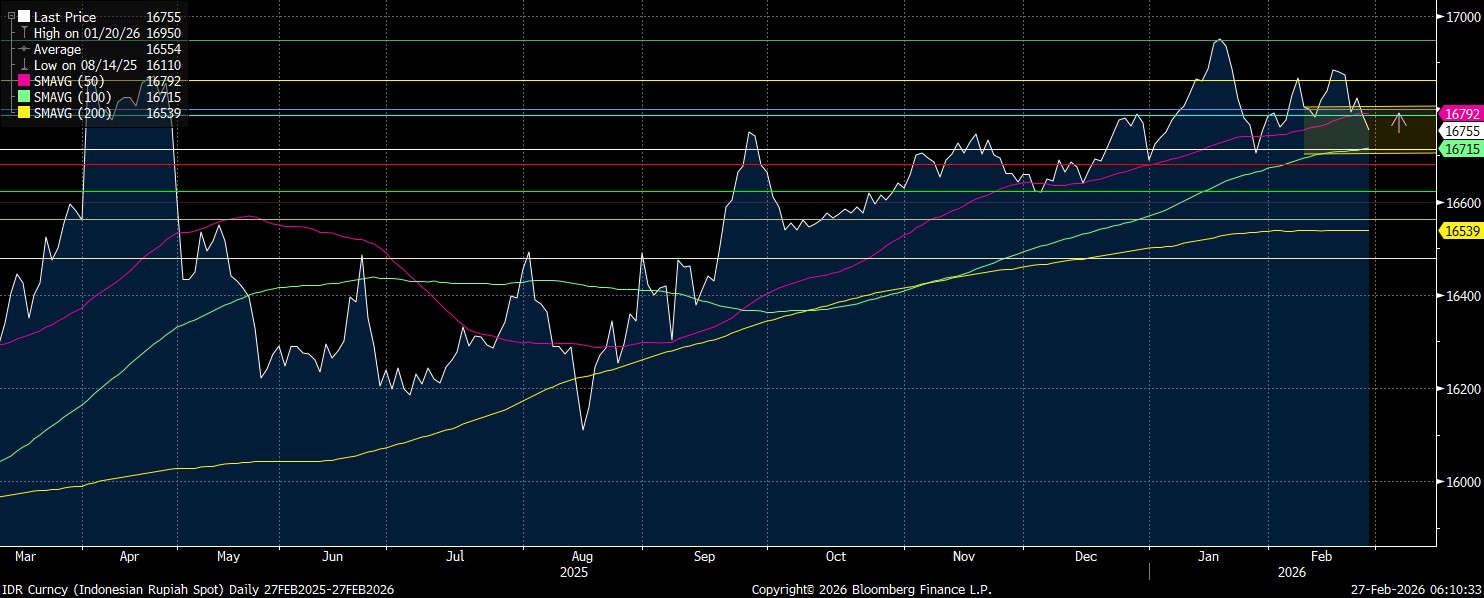Viewport: 1484px width, 598px height.
Task: Click the magenta SMAVG (50) swatch
Action: coord(24,81)
